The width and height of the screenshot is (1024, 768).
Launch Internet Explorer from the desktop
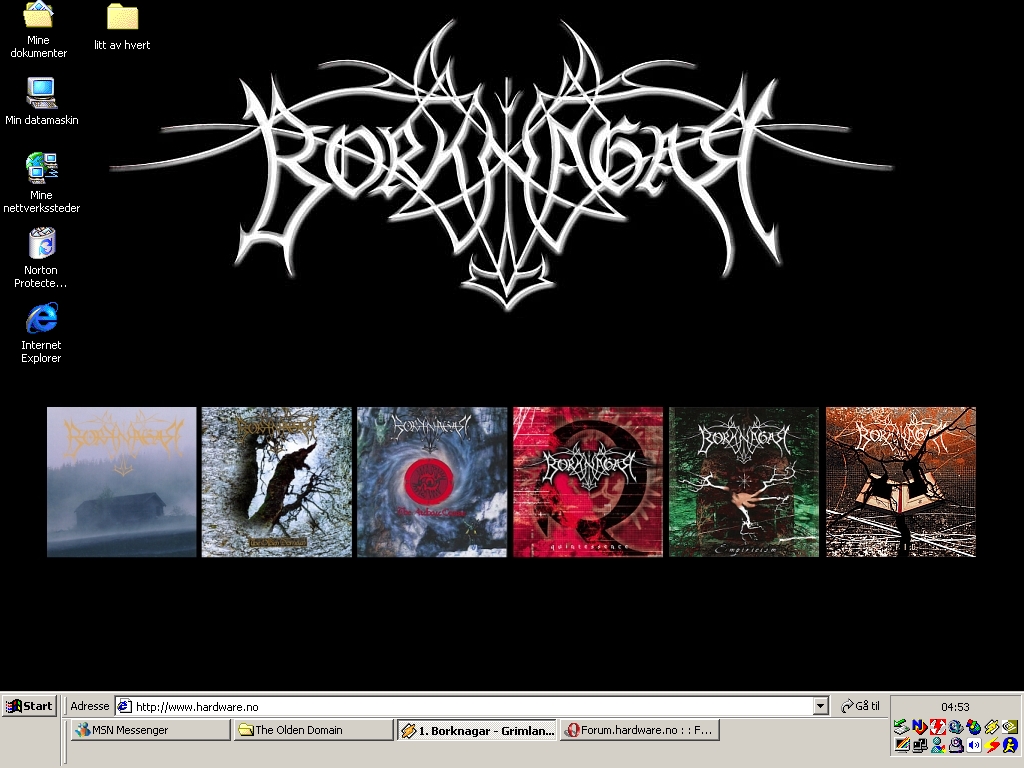[41, 333]
